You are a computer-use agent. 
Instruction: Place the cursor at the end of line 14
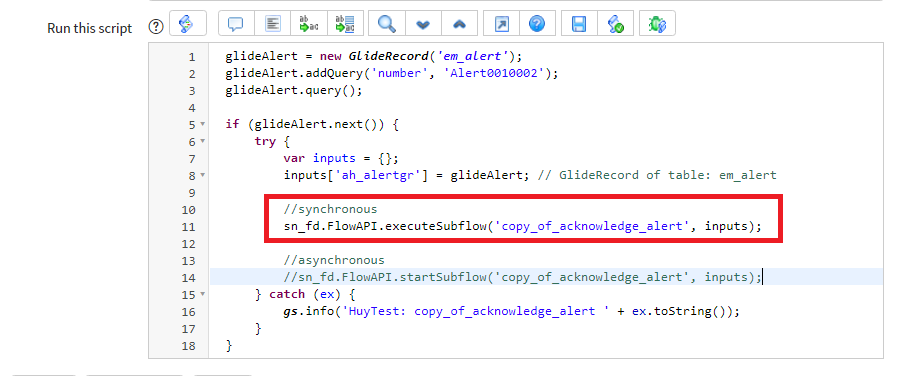[x=763, y=277]
